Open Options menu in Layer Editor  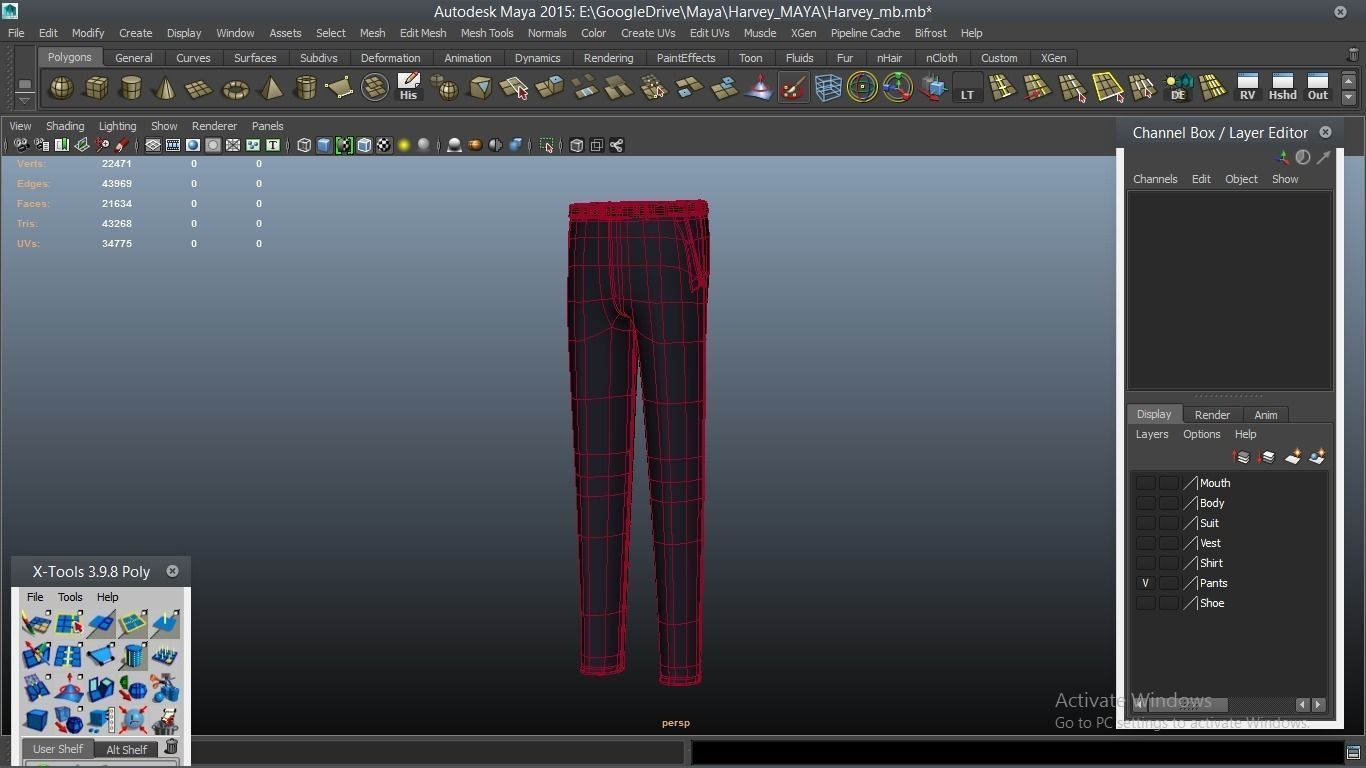1201,434
